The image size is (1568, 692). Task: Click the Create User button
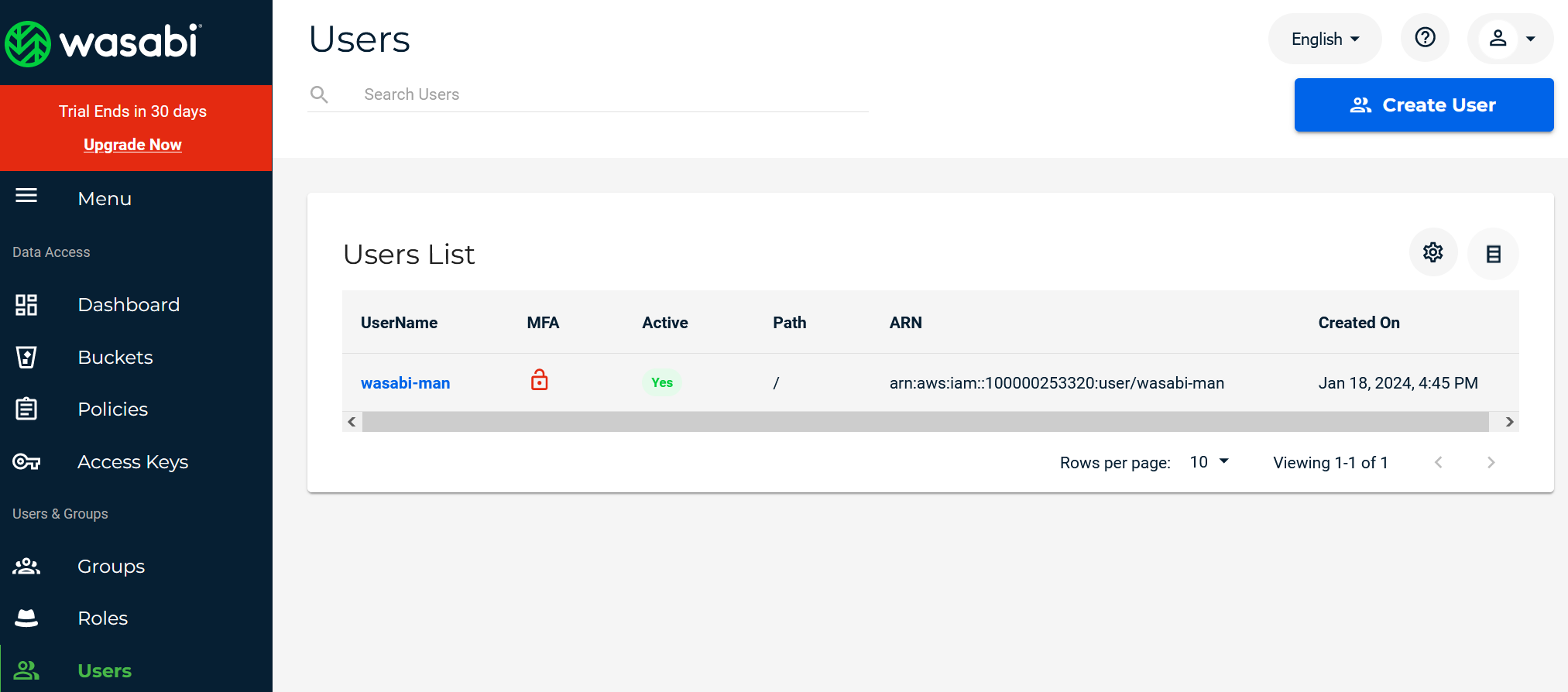click(x=1423, y=105)
